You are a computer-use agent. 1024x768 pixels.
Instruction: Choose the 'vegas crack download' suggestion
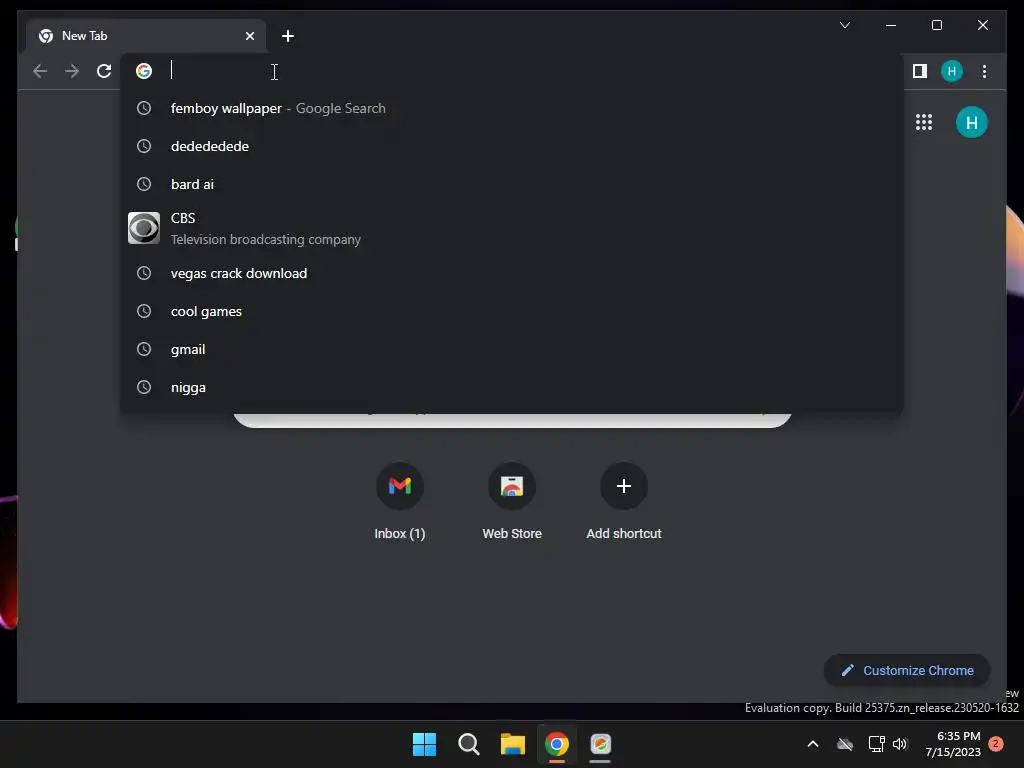[512, 273]
